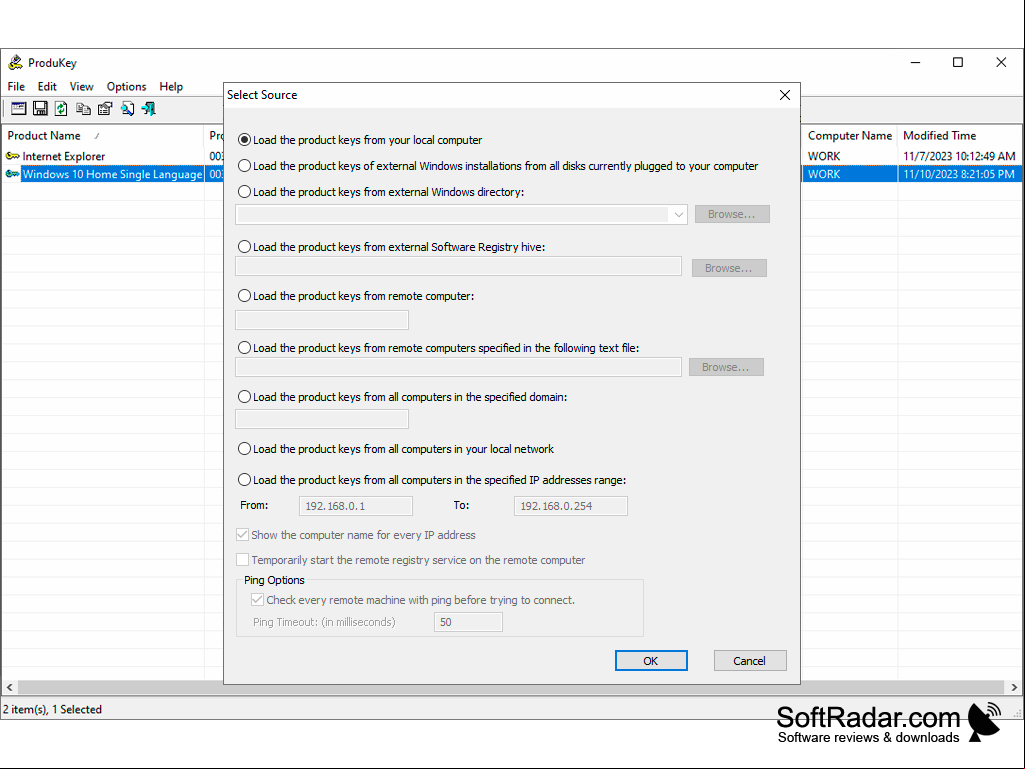Sort by the Computer Name column header
This screenshot has width=1025, height=769.
(x=850, y=136)
